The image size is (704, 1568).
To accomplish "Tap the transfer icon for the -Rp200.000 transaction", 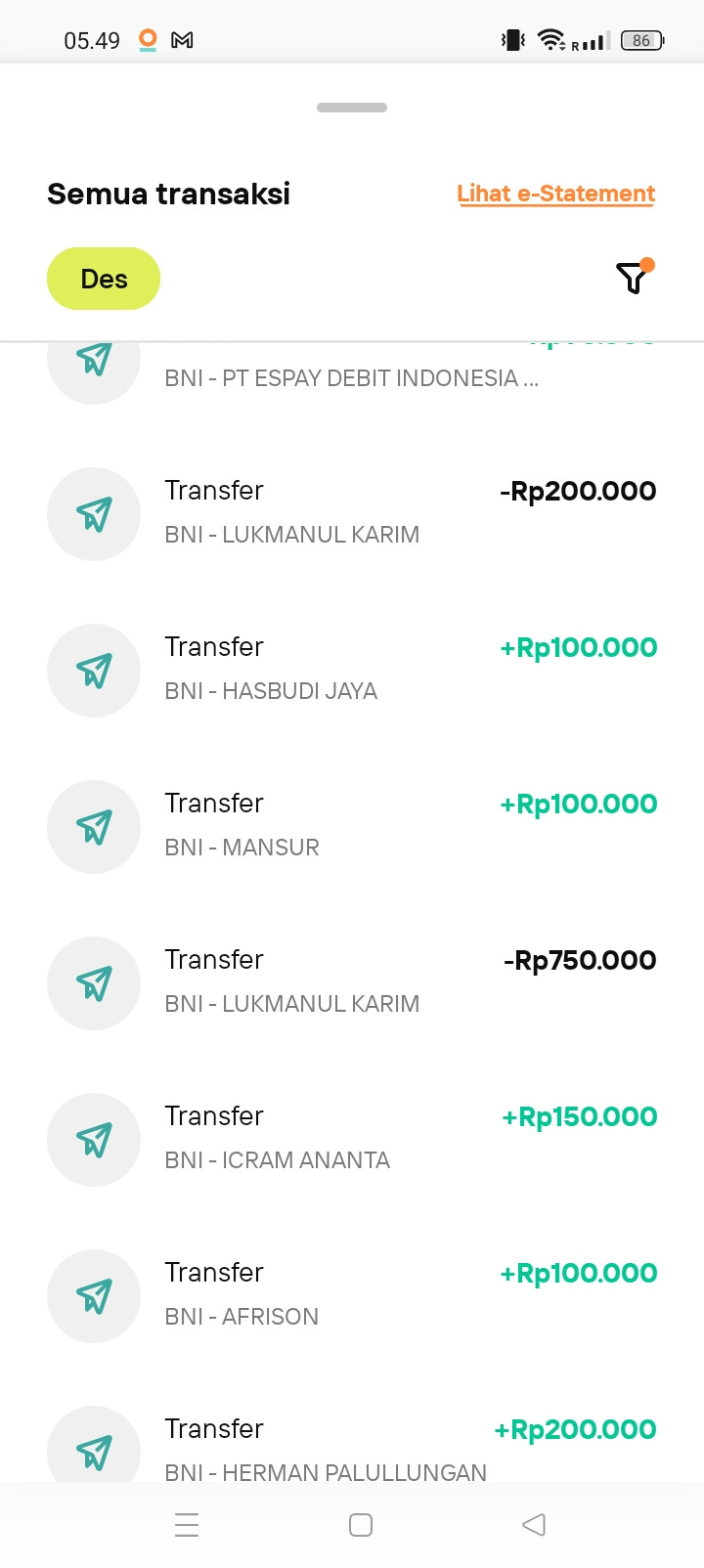I will click(94, 514).
